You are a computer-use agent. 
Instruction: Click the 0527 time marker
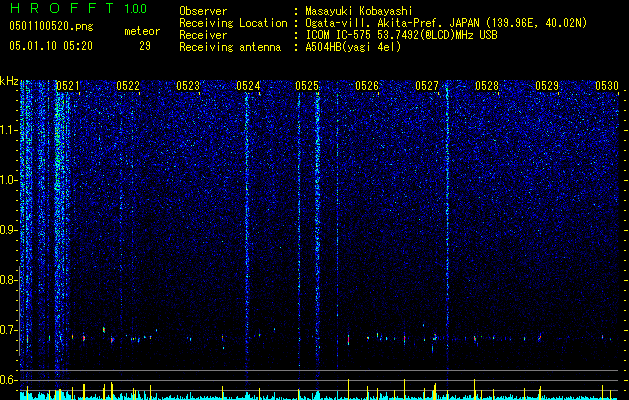(x=427, y=86)
